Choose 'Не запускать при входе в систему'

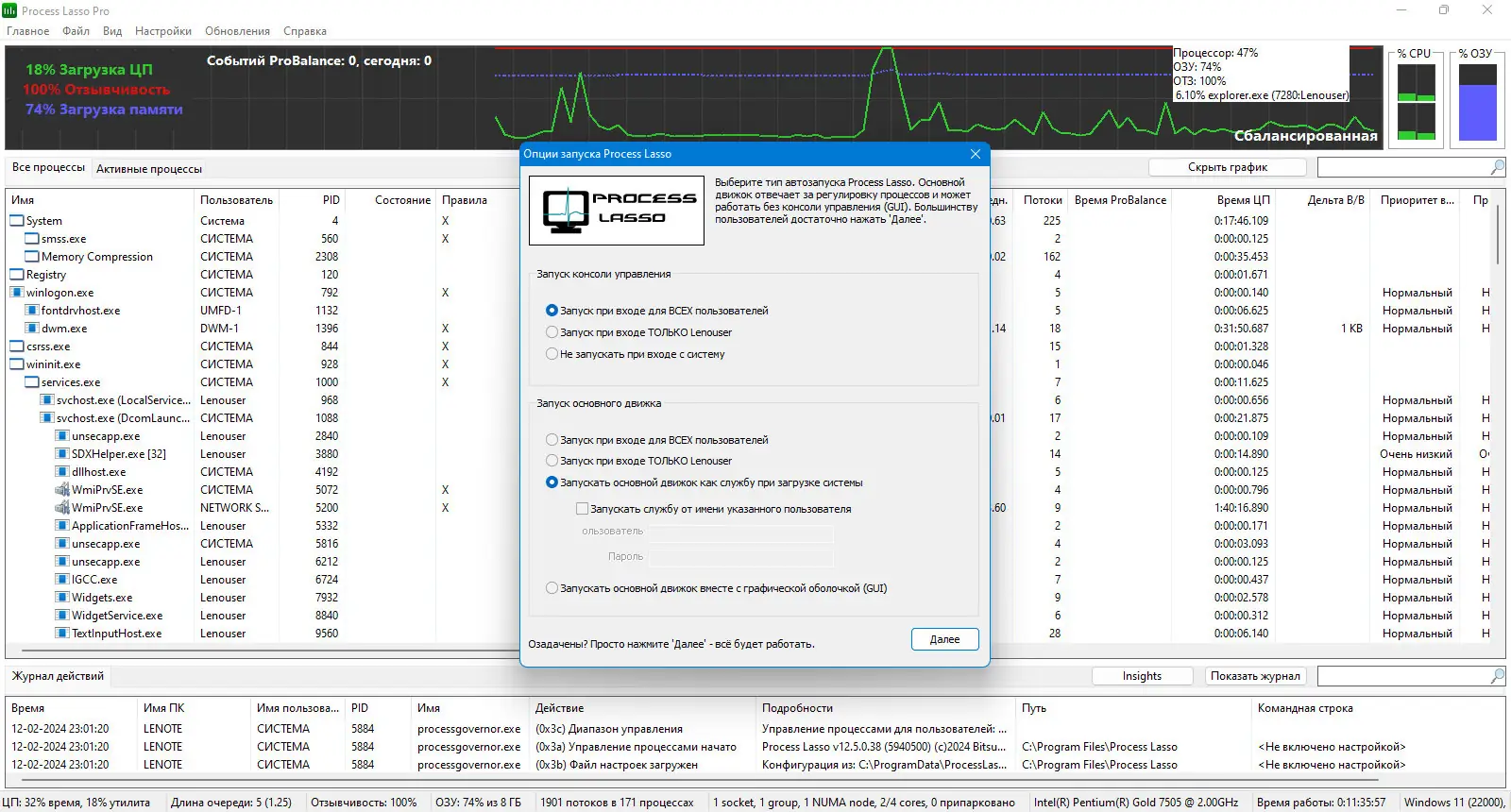[x=552, y=354]
